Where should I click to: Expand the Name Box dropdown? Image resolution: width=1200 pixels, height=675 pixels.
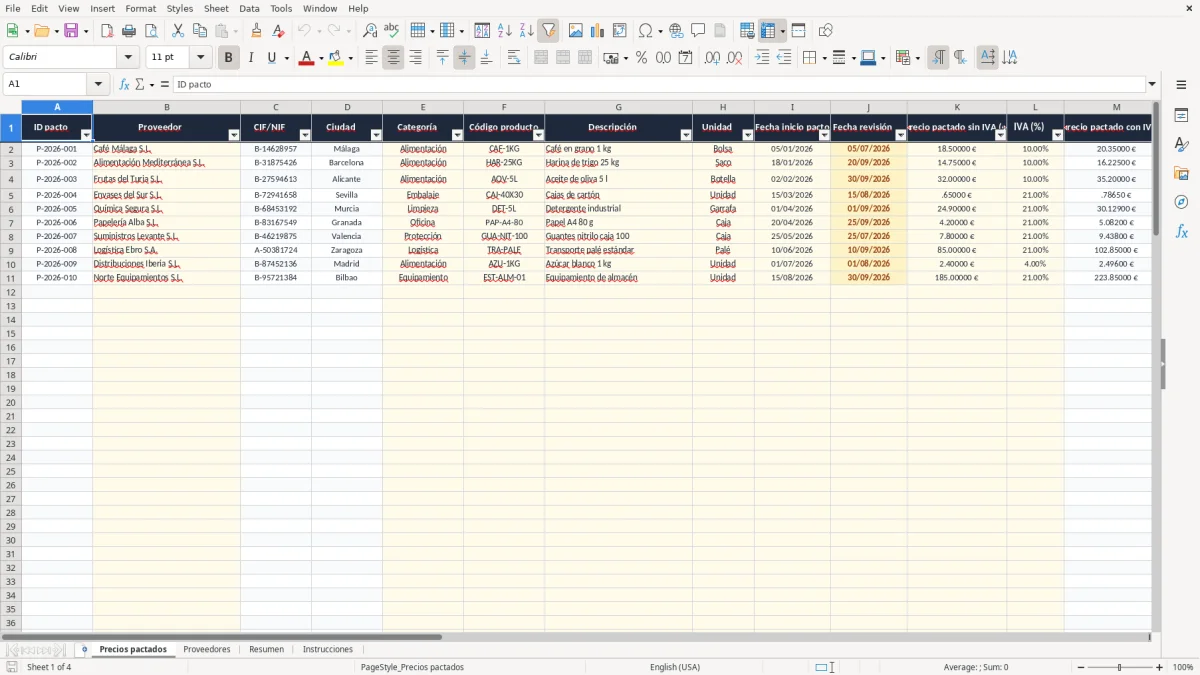[x=98, y=84]
